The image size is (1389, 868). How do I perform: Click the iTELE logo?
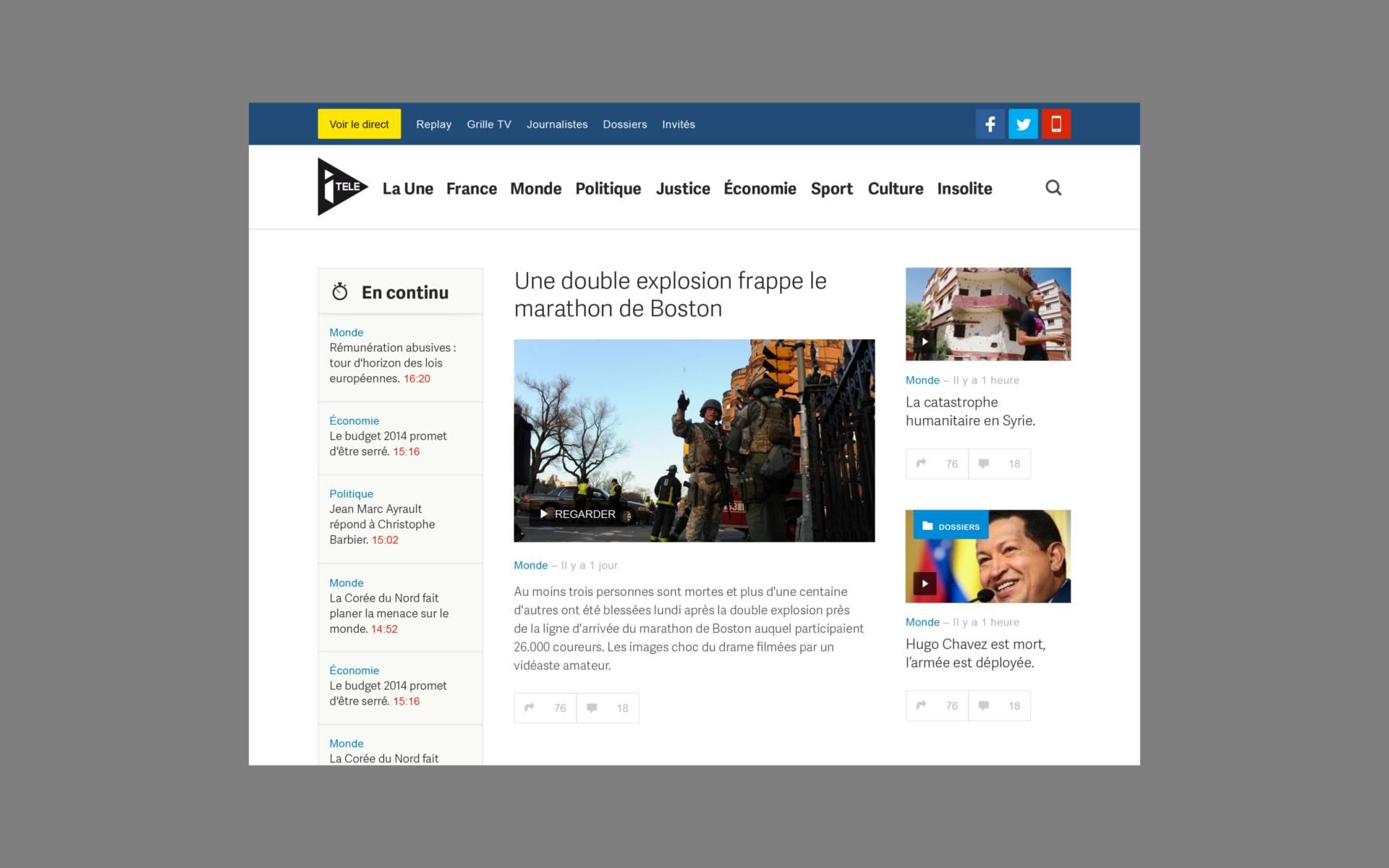(341, 187)
